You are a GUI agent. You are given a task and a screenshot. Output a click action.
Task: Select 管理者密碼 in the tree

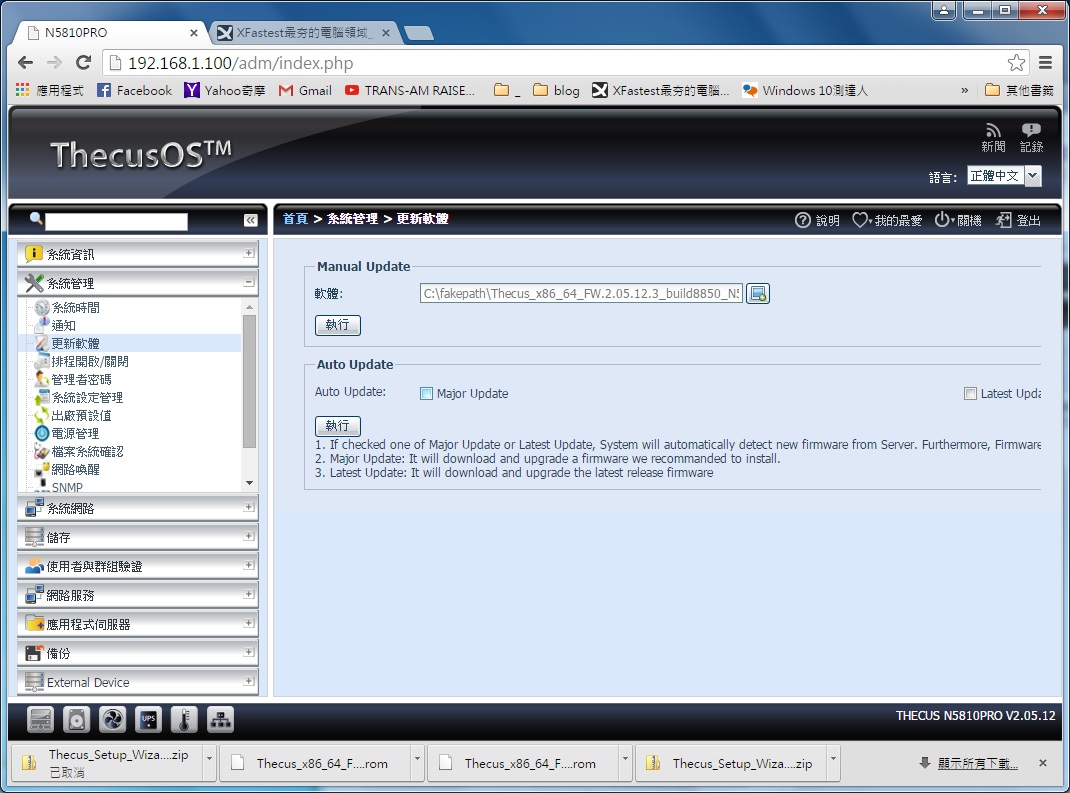[81, 379]
